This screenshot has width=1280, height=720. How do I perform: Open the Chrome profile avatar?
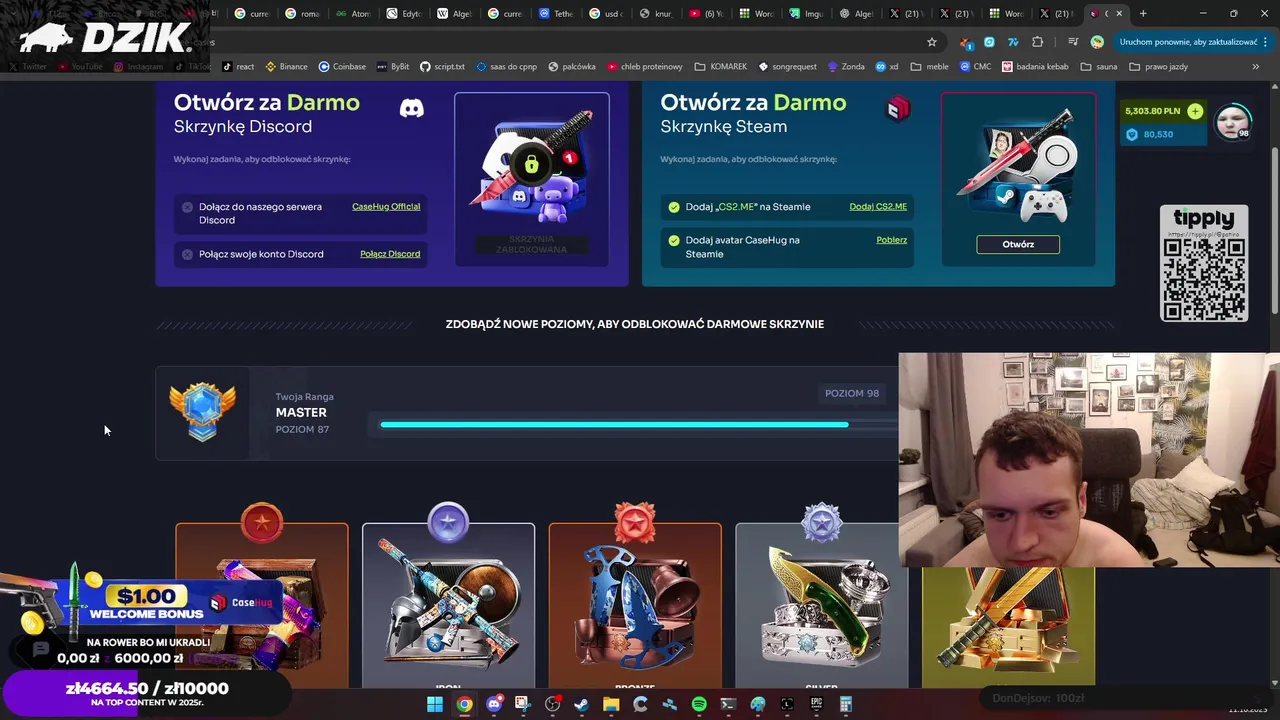click(1097, 42)
